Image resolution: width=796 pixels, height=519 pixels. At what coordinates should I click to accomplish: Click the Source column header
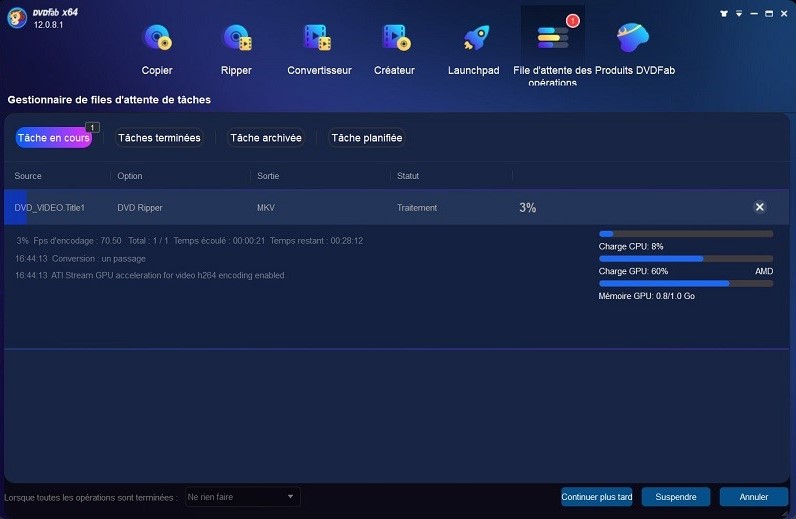pyautogui.click(x=28, y=176)
